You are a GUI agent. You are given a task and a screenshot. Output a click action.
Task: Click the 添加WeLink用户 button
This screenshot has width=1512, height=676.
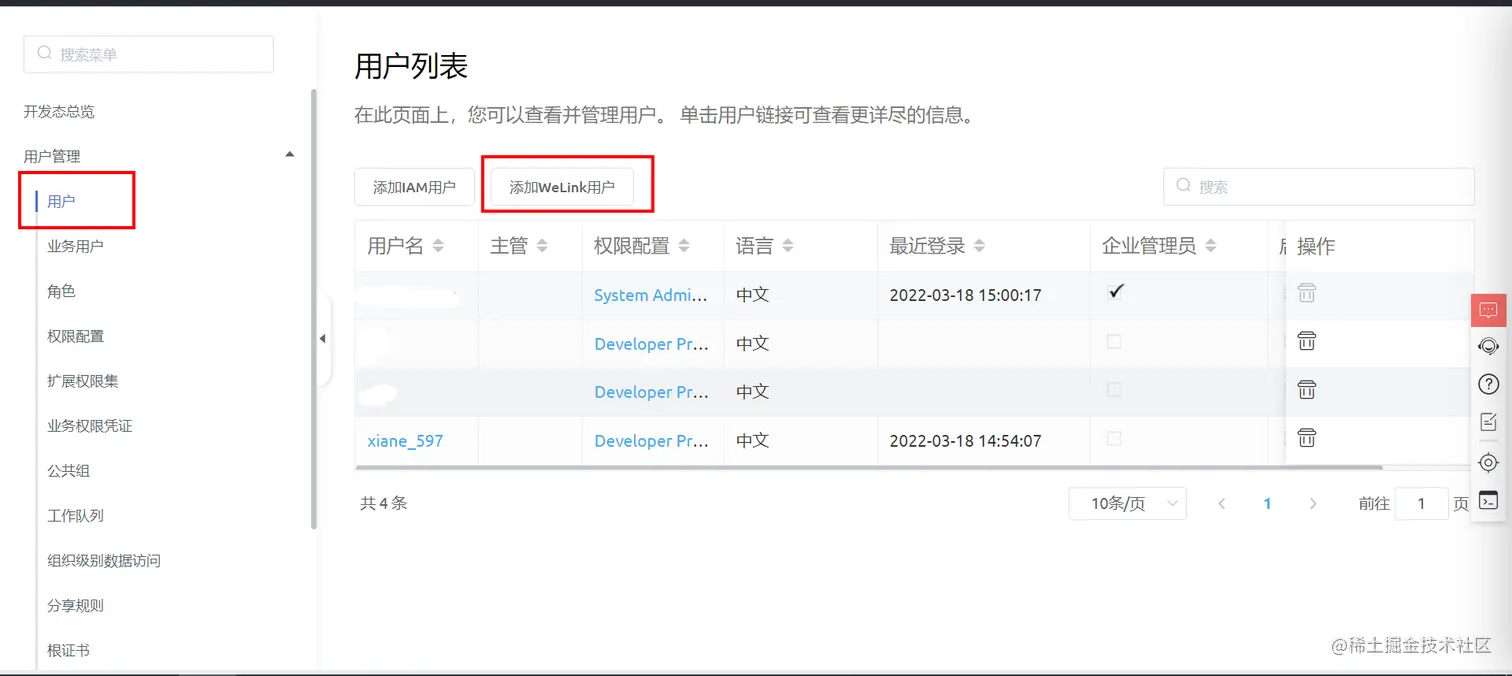click(x=562, y=187)
